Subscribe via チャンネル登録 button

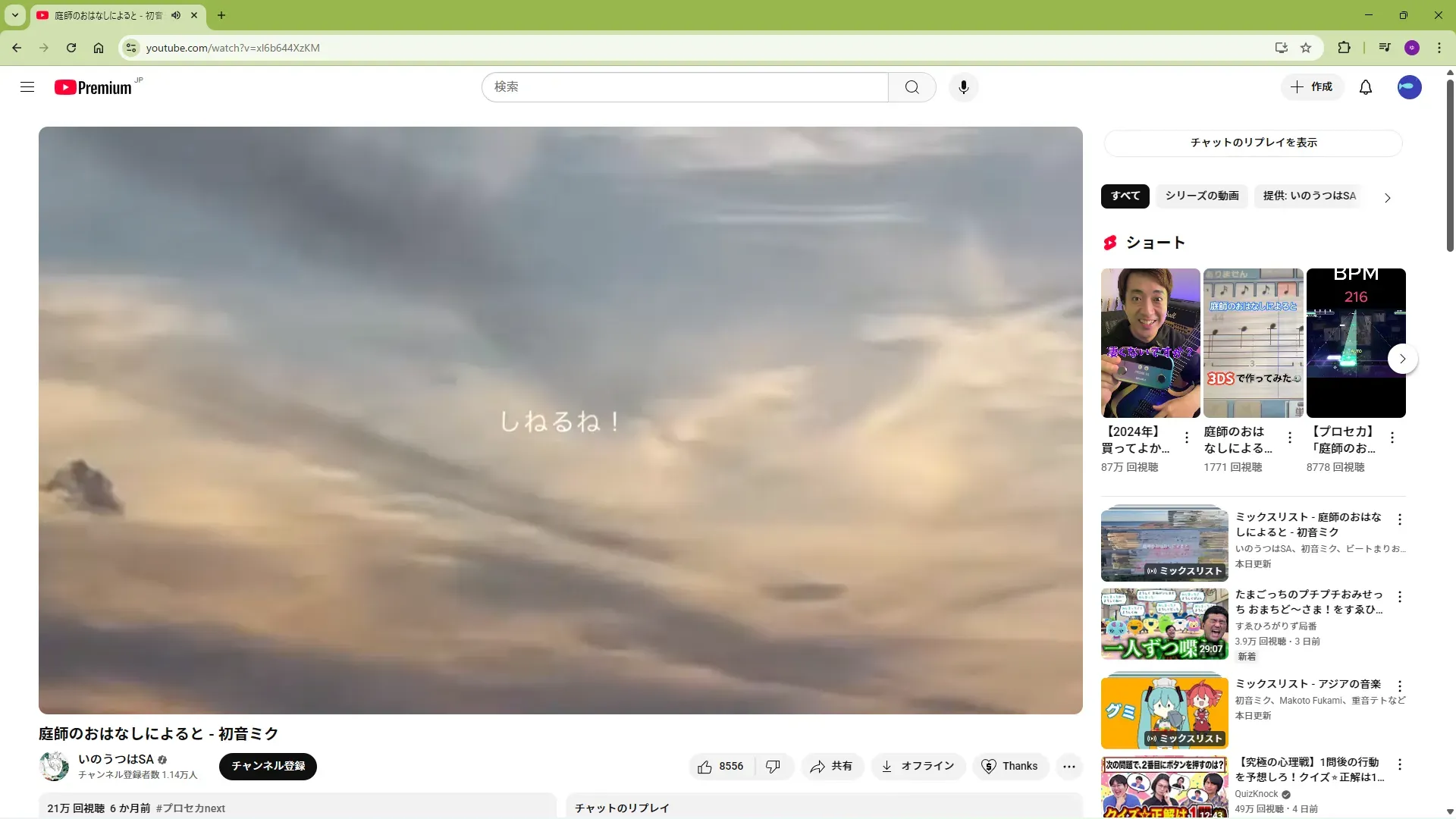(x=268, y=766)
